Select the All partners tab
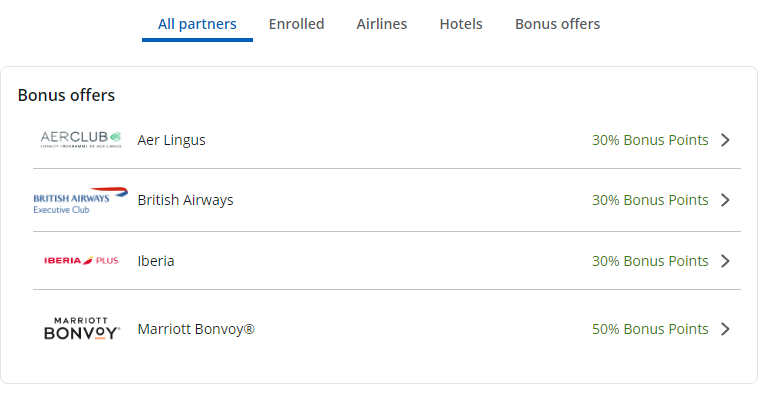784x393 pixels. click(x=198, y=24)
